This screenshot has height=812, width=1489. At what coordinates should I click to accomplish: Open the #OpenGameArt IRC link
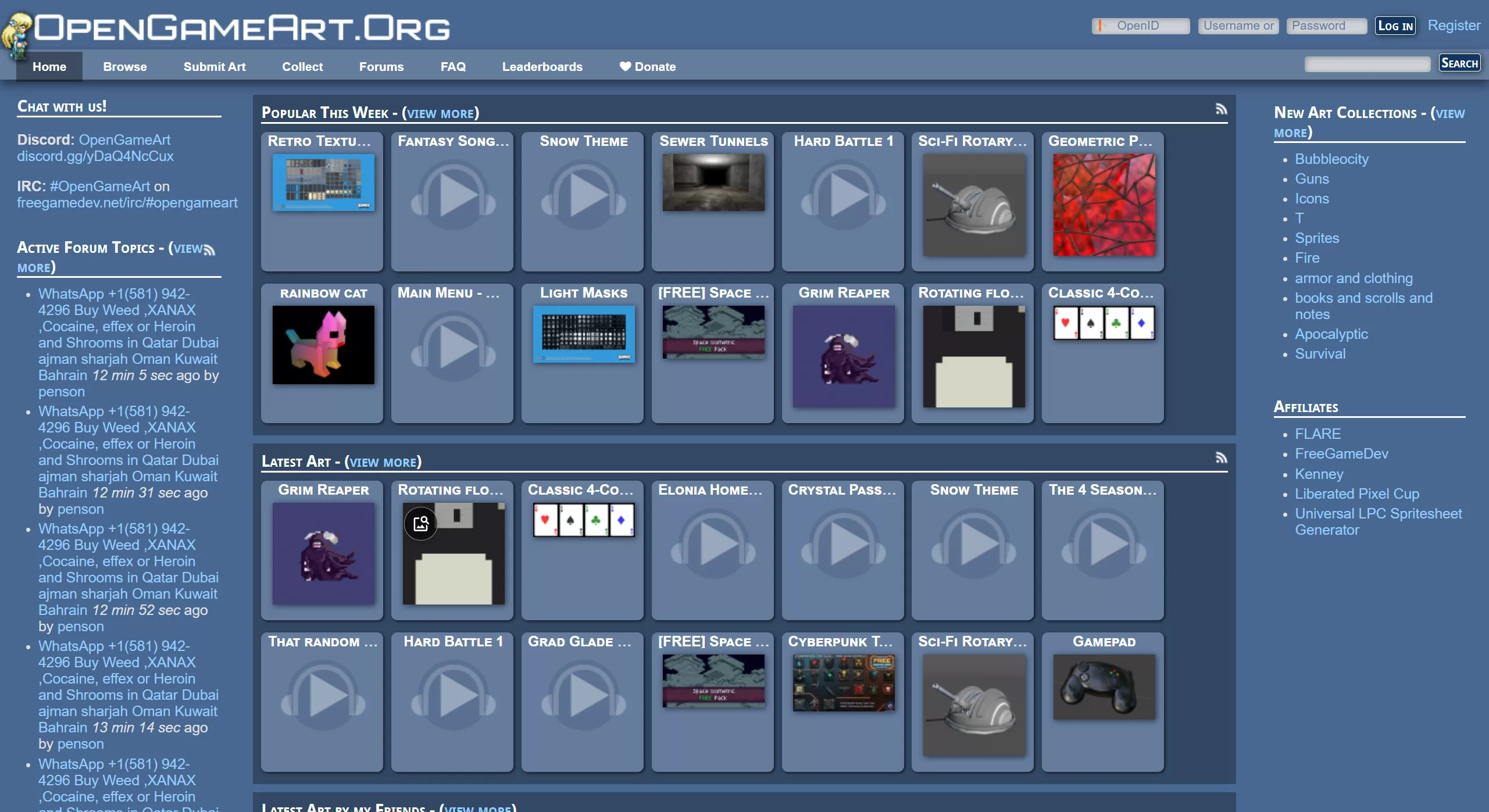coord(100,187)
